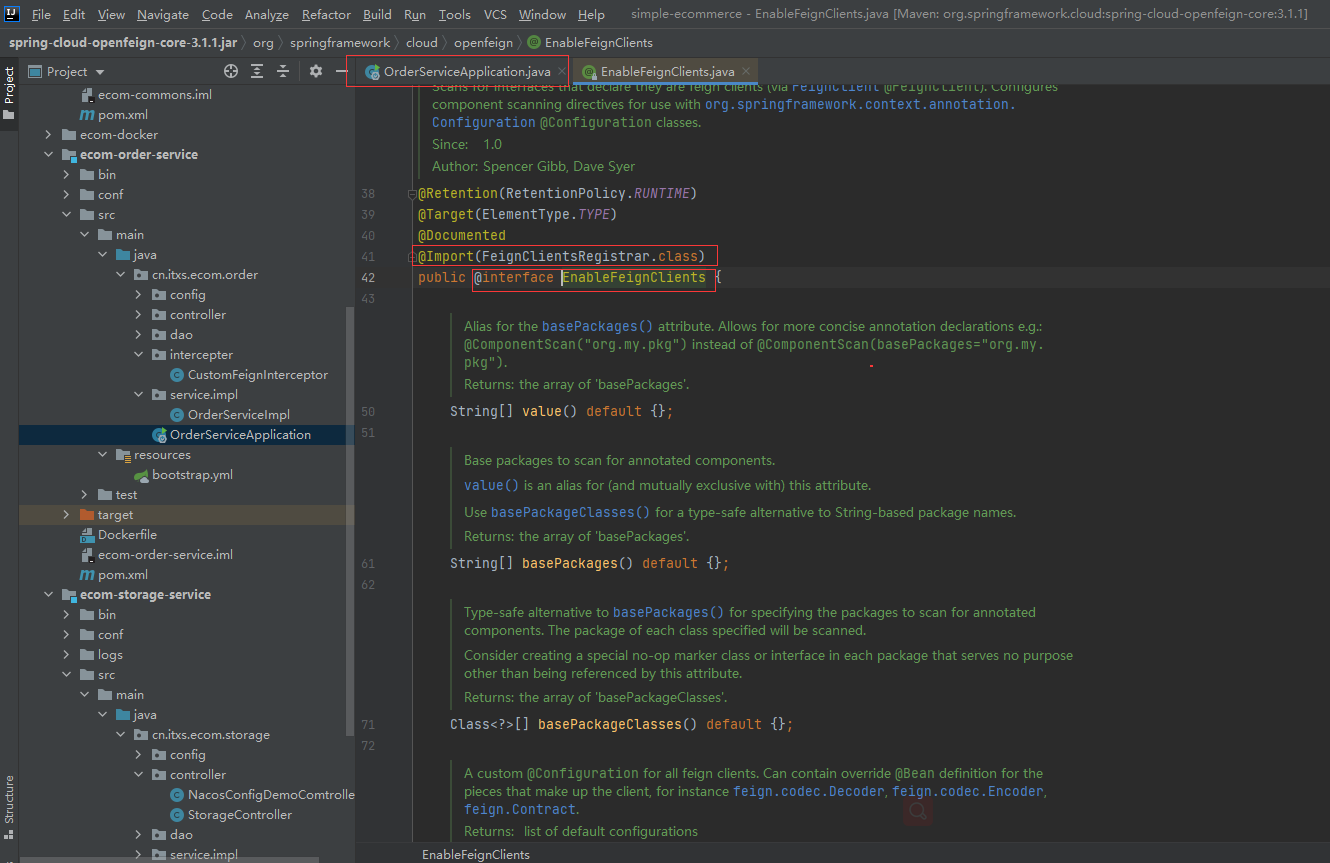
Task: Expand the ecom-docker folder
Action: (49, 135)
